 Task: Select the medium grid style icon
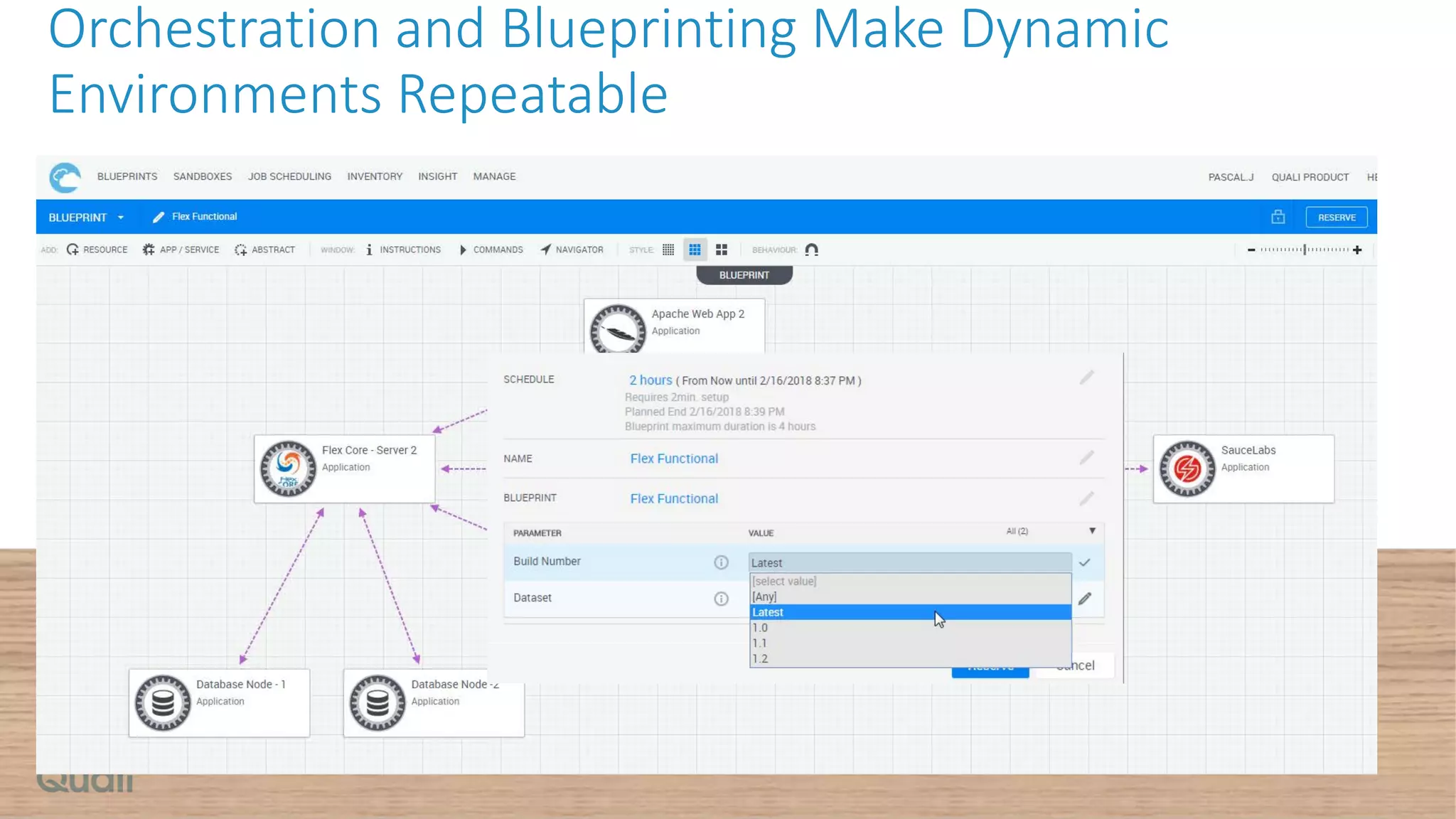tap(695, 250)
